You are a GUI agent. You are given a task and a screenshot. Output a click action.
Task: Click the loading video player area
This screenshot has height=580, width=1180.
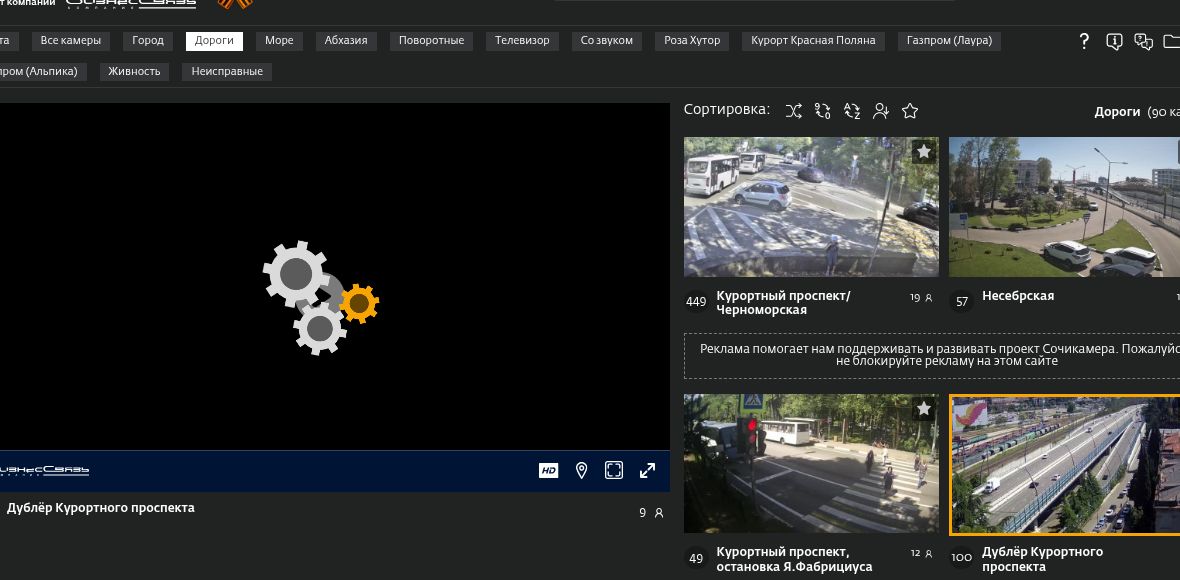coord(335,277)
